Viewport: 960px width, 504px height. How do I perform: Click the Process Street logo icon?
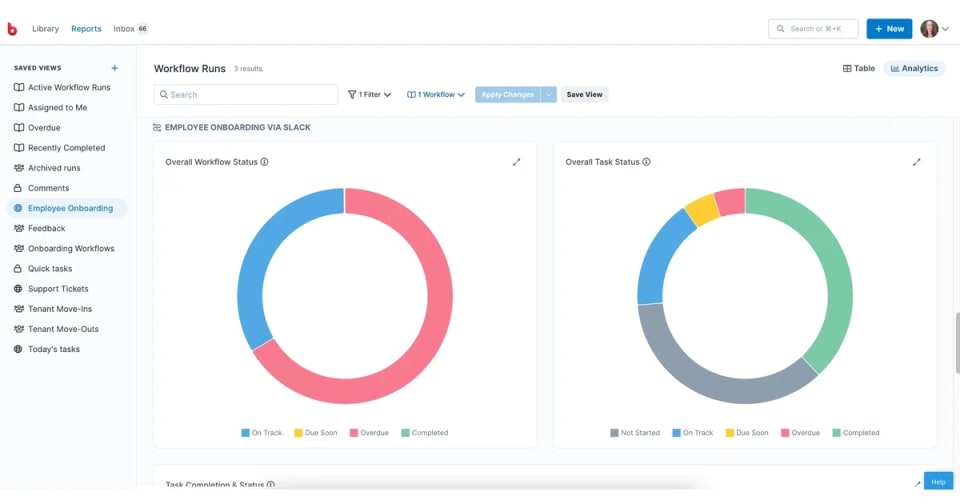(x=12, y=29)
